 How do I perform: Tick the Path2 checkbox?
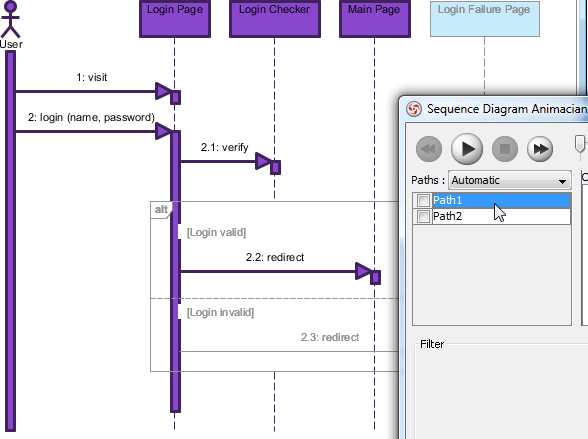(423, 216)
